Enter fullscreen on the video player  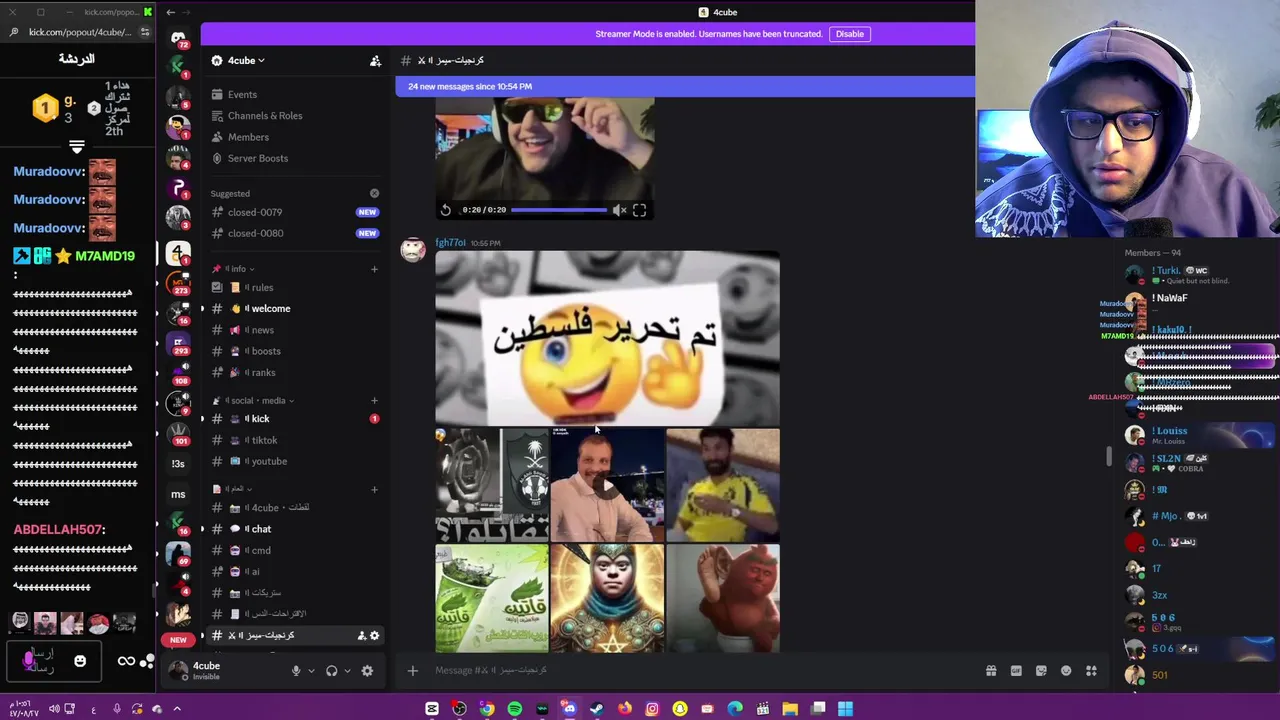coord(640,210)
